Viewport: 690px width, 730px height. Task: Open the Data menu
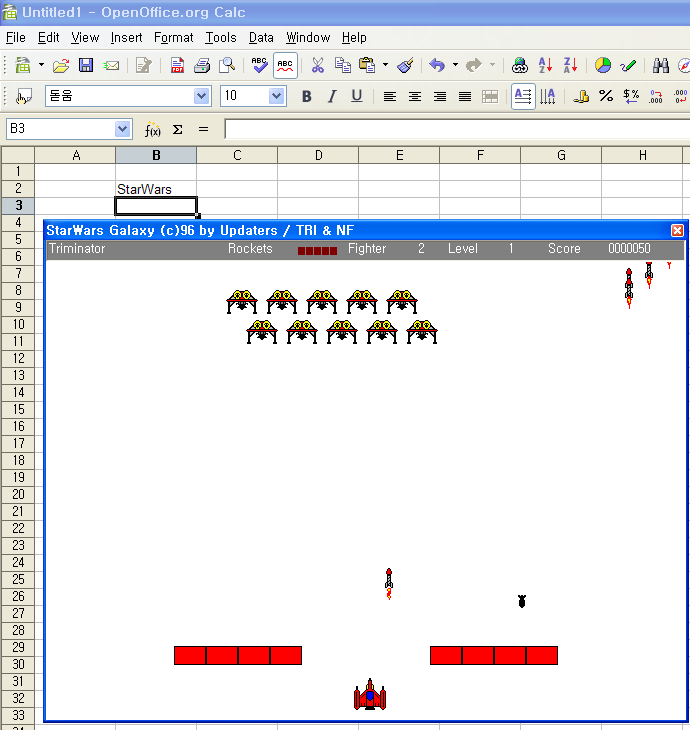(261, 38)
